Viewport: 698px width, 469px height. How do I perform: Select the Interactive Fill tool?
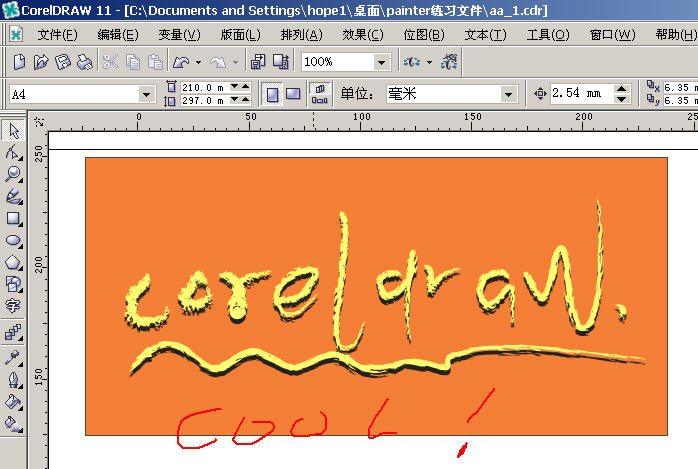(13, 424)
